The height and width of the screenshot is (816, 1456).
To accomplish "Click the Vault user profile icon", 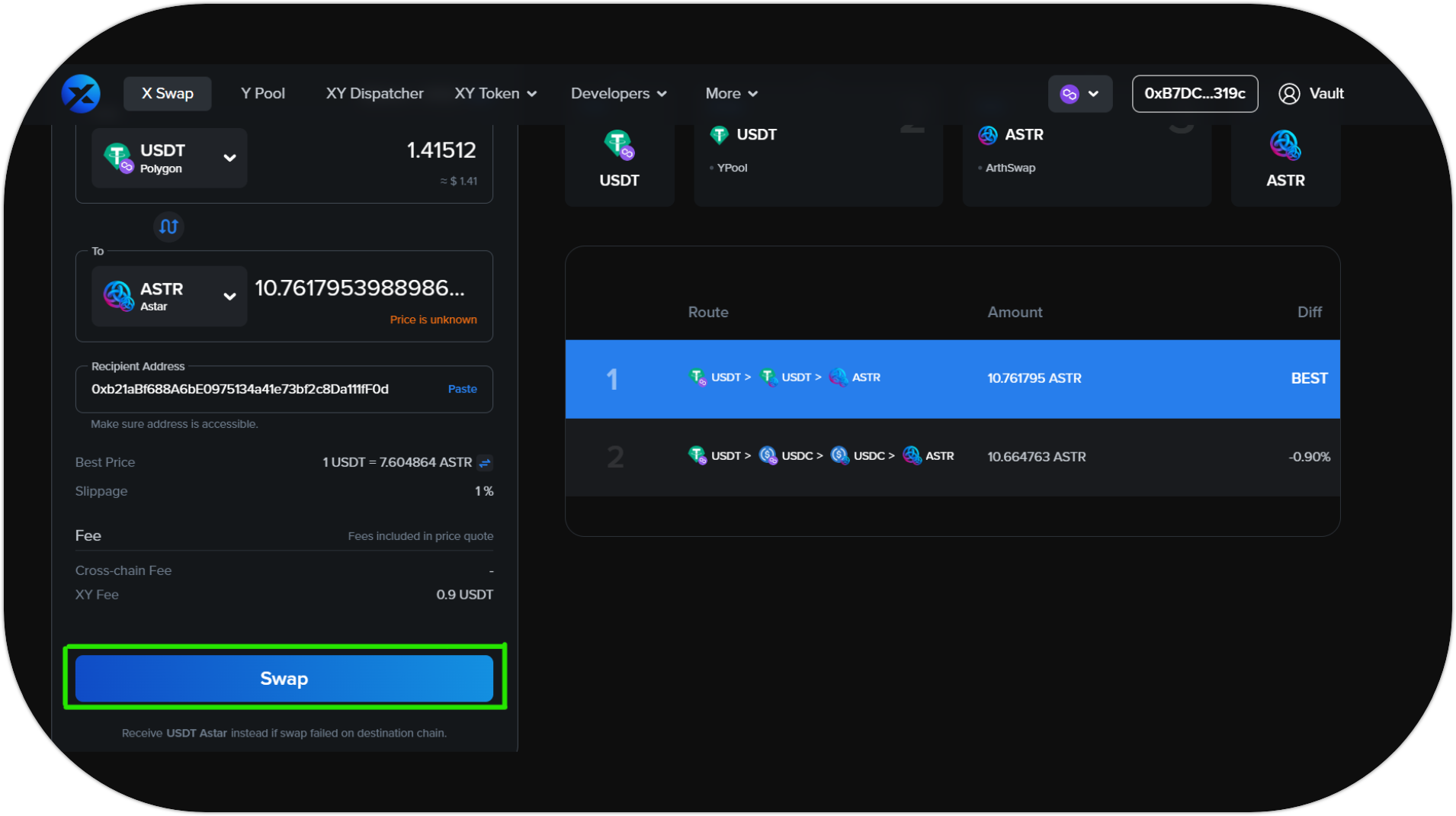I will click(x=1288, y=94).
